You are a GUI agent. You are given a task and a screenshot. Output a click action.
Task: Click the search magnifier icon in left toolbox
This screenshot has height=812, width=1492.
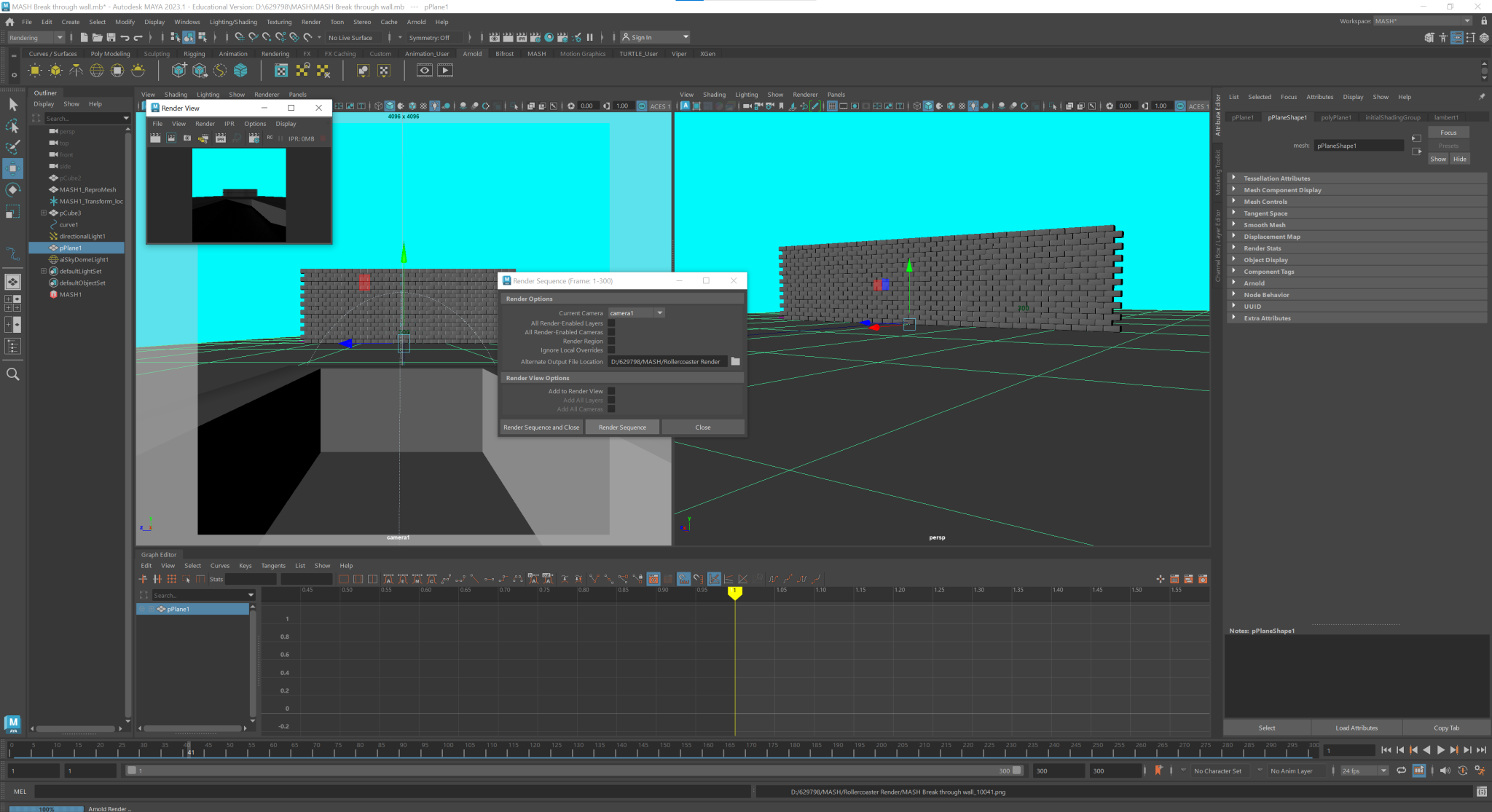click(x=12, y=374)
